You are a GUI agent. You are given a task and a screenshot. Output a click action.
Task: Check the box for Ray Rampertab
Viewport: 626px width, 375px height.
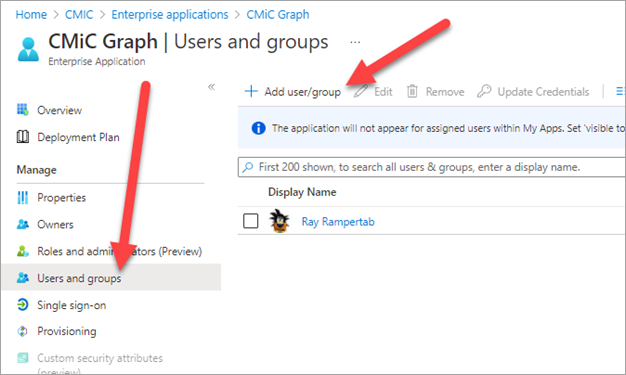click(250, 220)
